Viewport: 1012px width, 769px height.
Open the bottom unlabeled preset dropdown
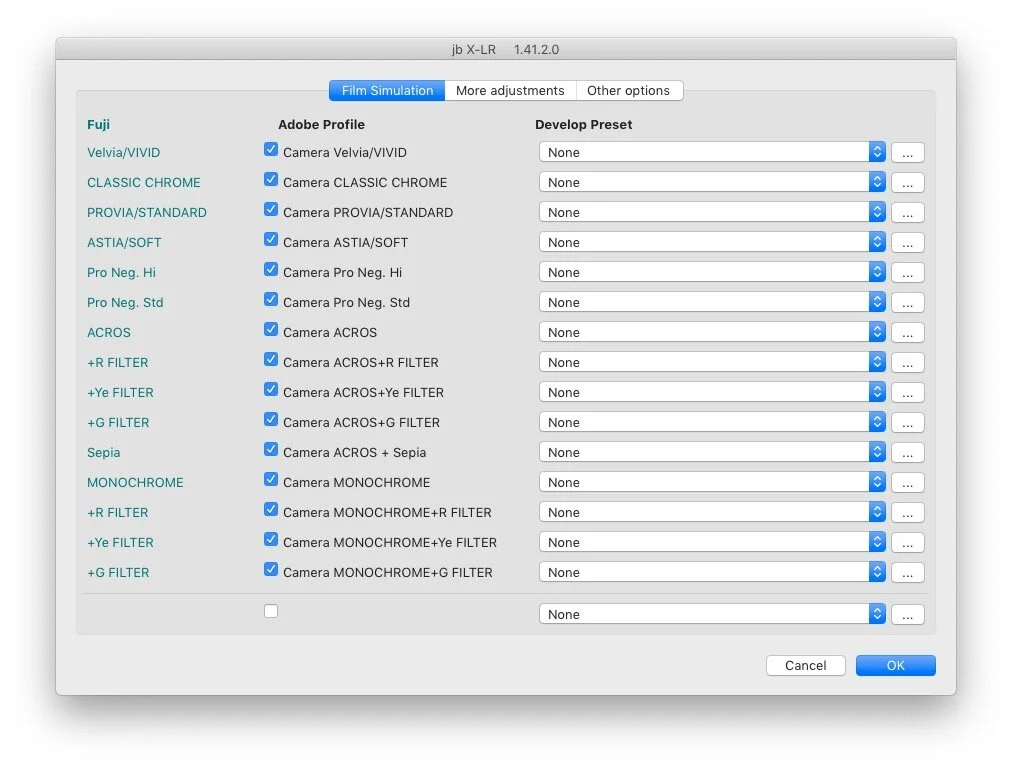click(x=712, y=615)
